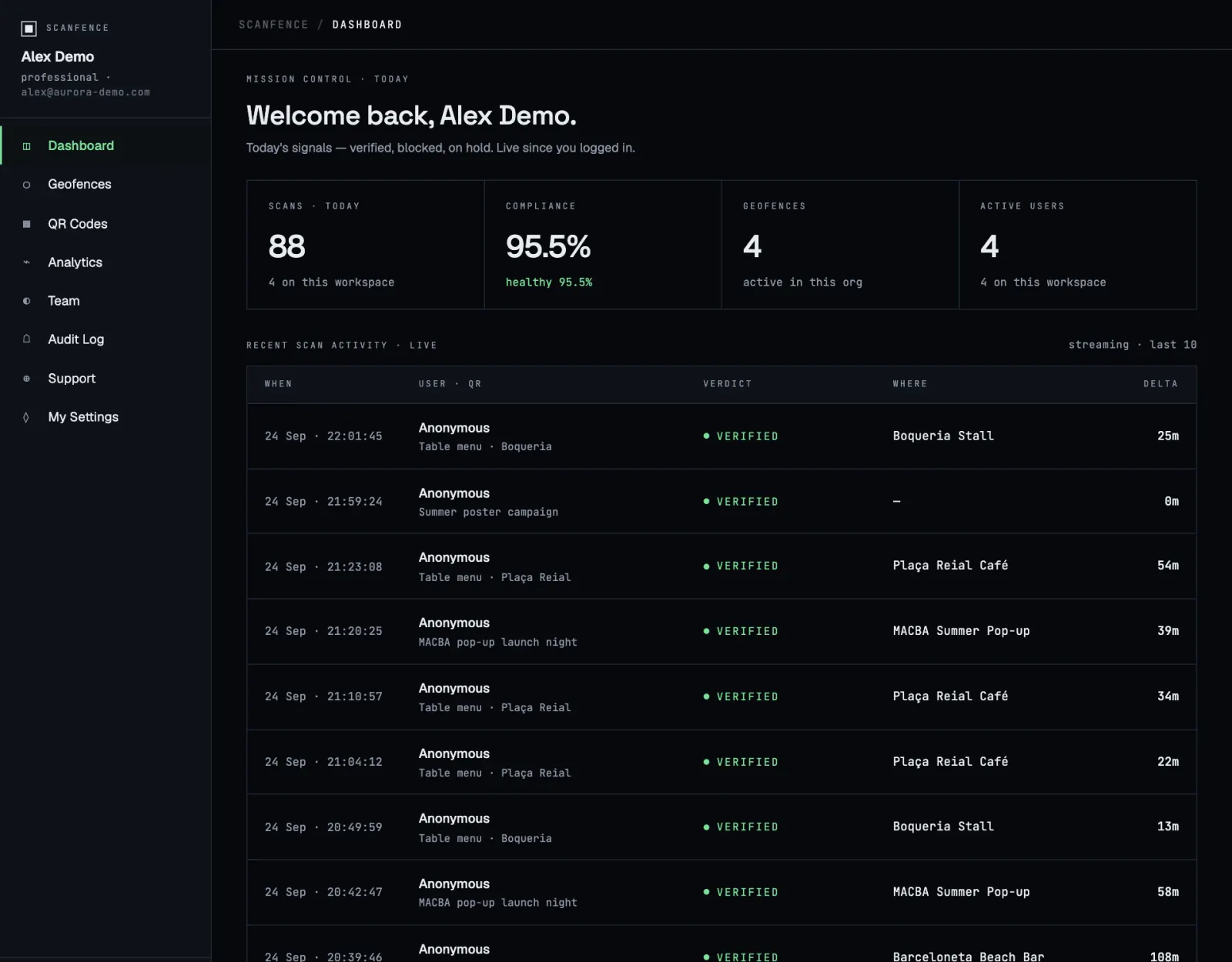Click the My Settings diamond icon
Image resolution: width=1232 pixels, height=962 pixels.
tap(27, 417)
